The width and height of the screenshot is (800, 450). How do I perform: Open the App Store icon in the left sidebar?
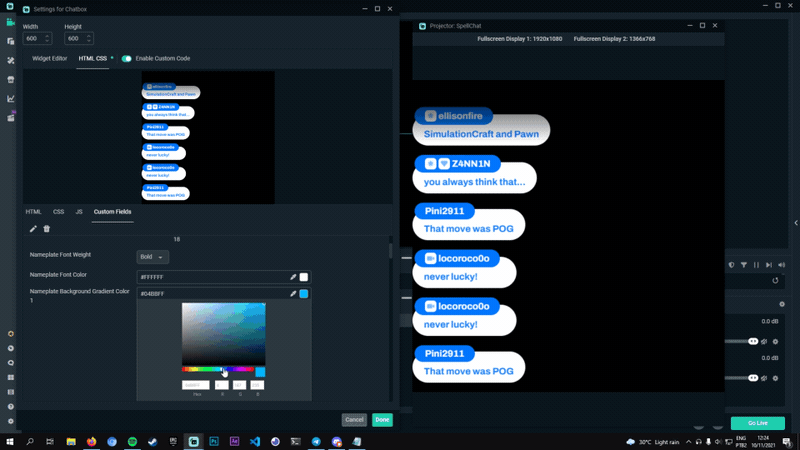click(10, 80)
